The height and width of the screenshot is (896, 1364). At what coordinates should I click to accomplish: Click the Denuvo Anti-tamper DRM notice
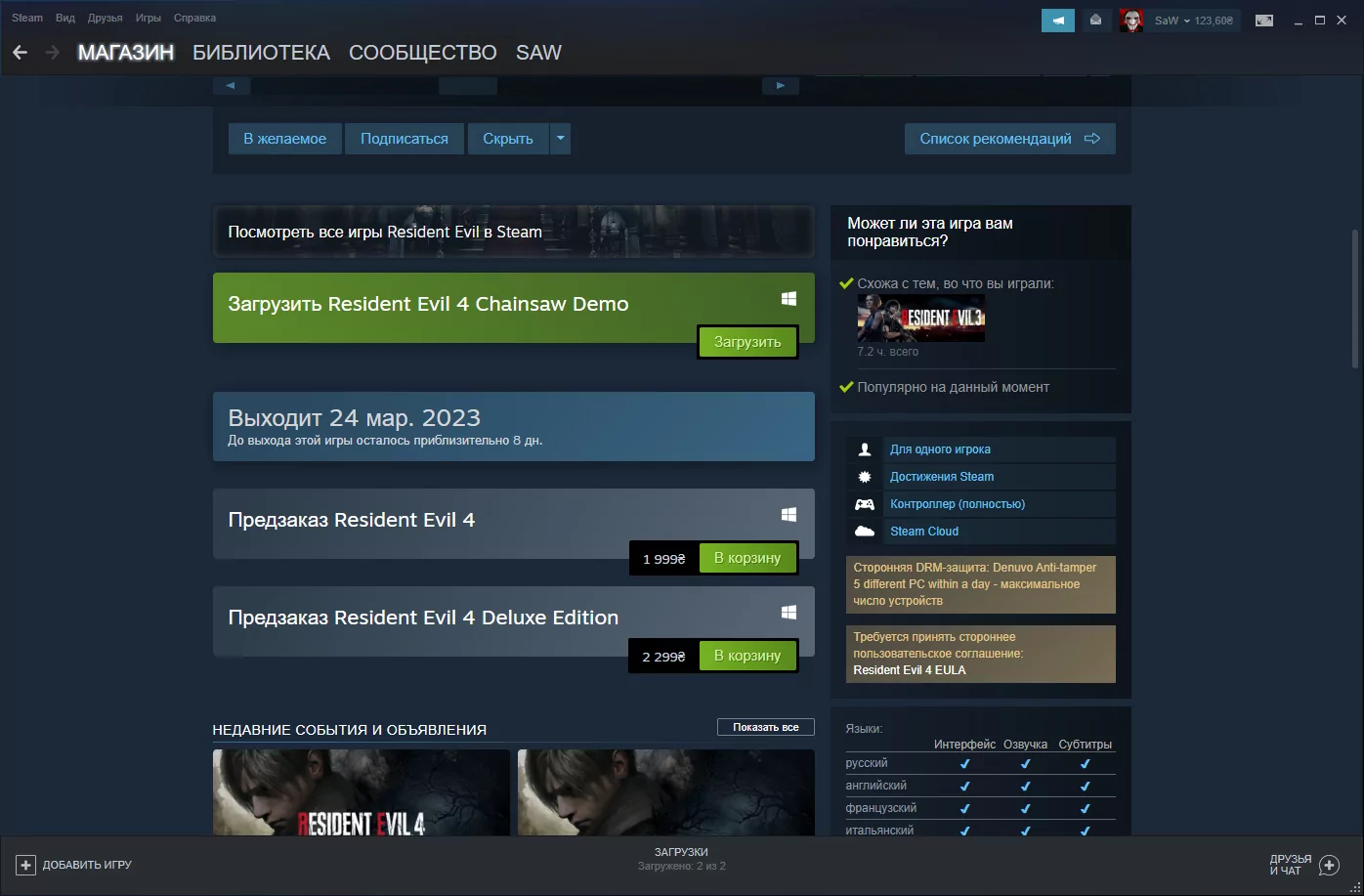(x=981, y=584)
